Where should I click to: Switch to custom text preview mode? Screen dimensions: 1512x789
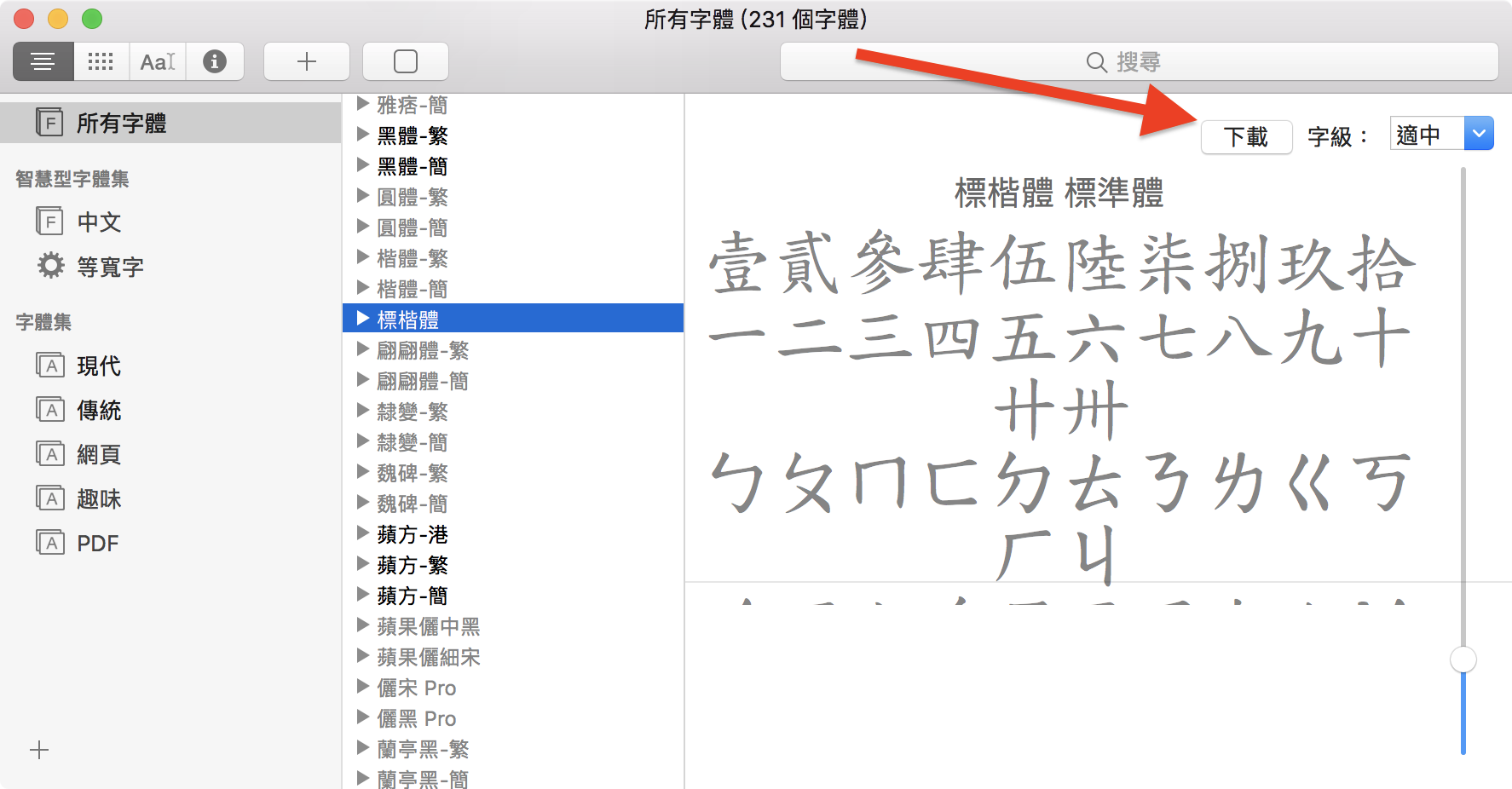click(x=158, y=61)
